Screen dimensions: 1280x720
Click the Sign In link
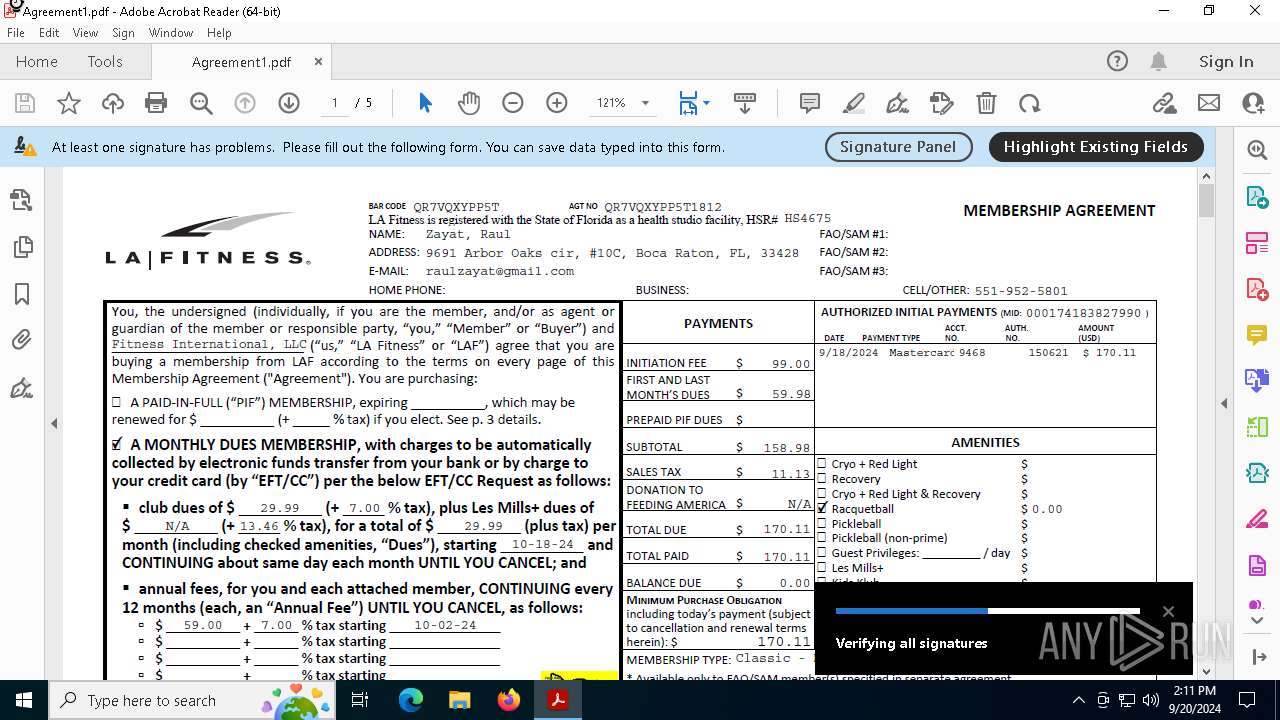[1226, 61]
